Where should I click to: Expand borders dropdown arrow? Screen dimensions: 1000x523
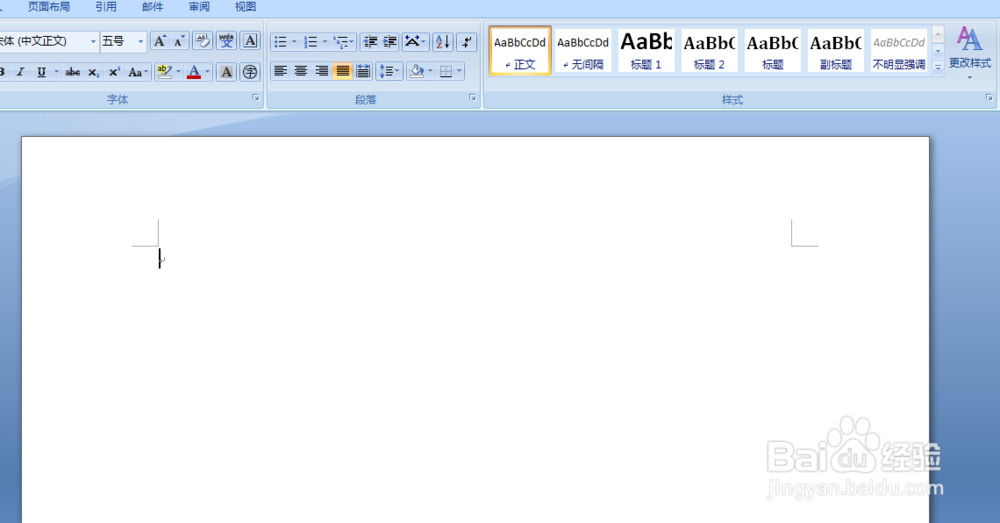tap(459, 71)
